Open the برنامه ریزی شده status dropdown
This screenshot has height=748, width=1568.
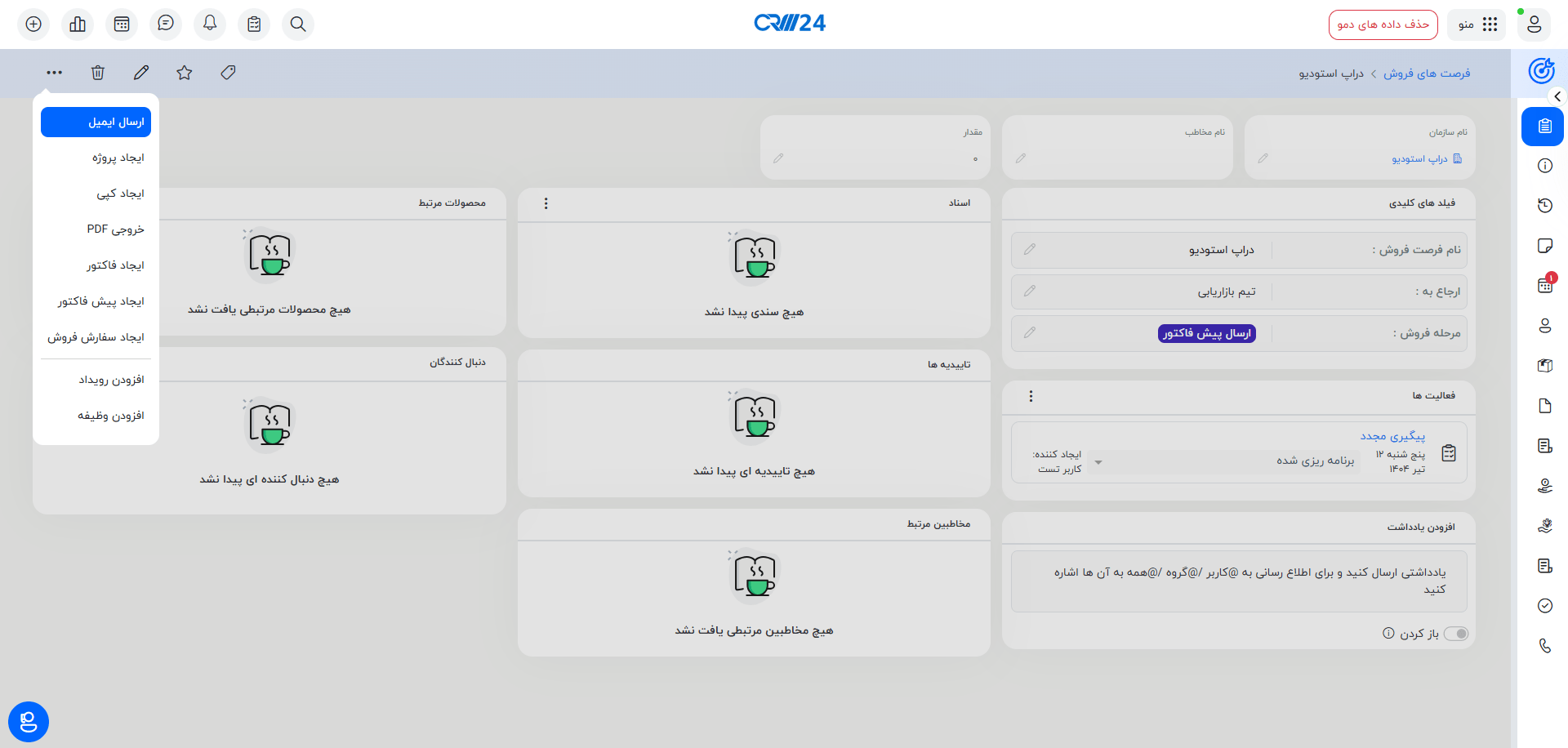(1099, 461)
